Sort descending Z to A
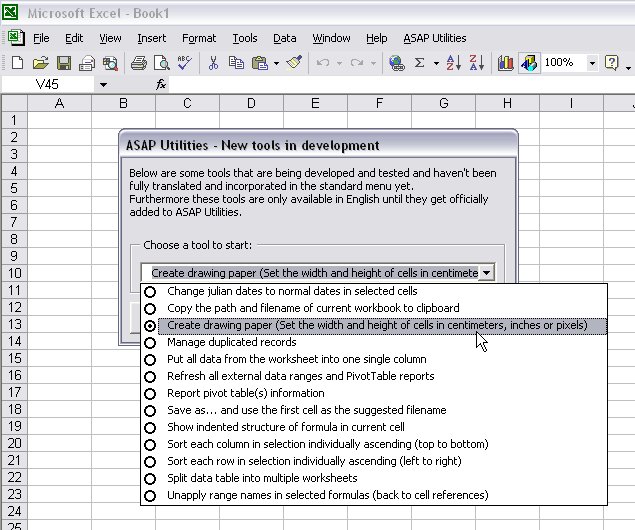 (477, 63)
